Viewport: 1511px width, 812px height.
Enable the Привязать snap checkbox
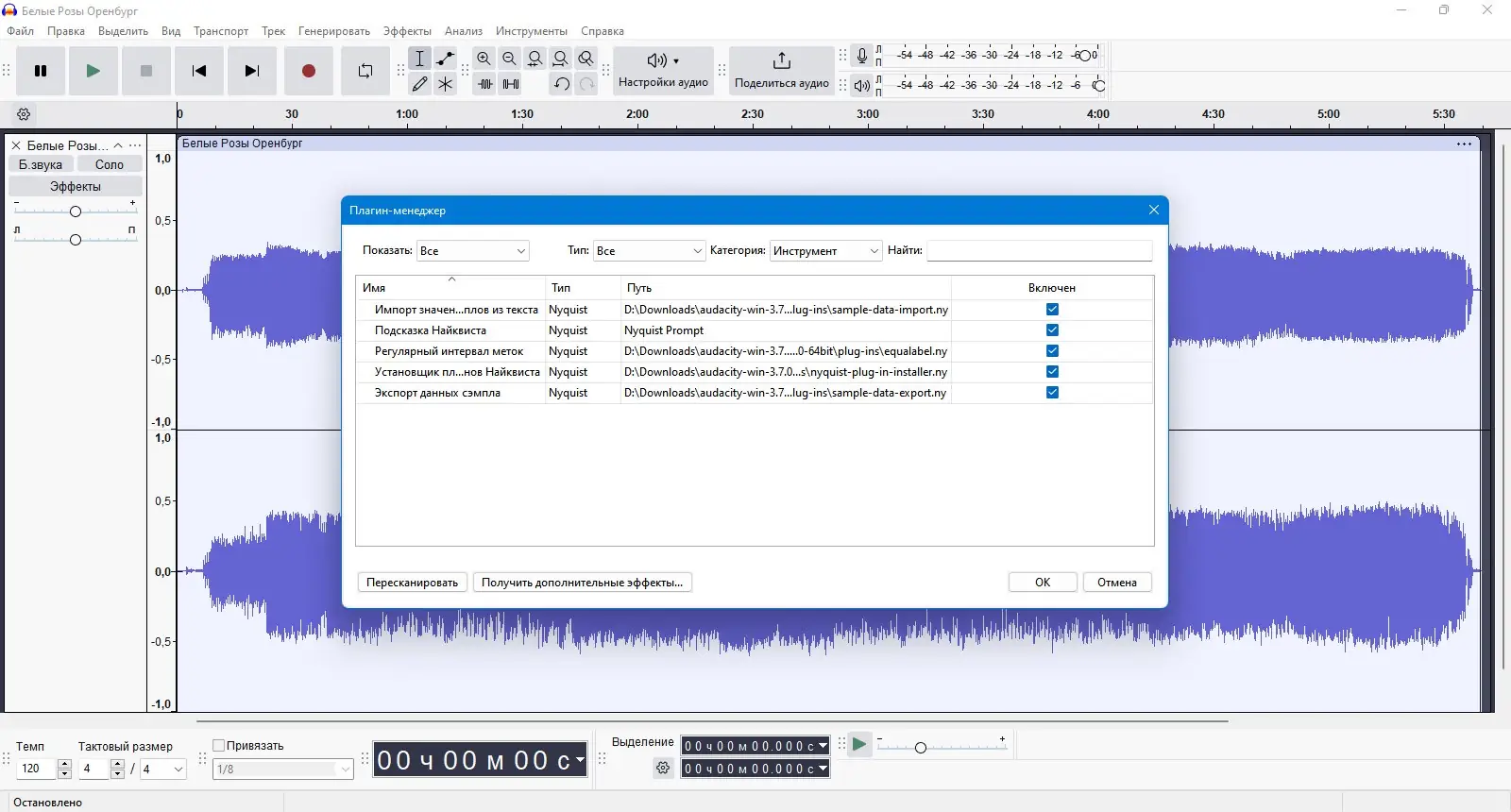[219, 745]
